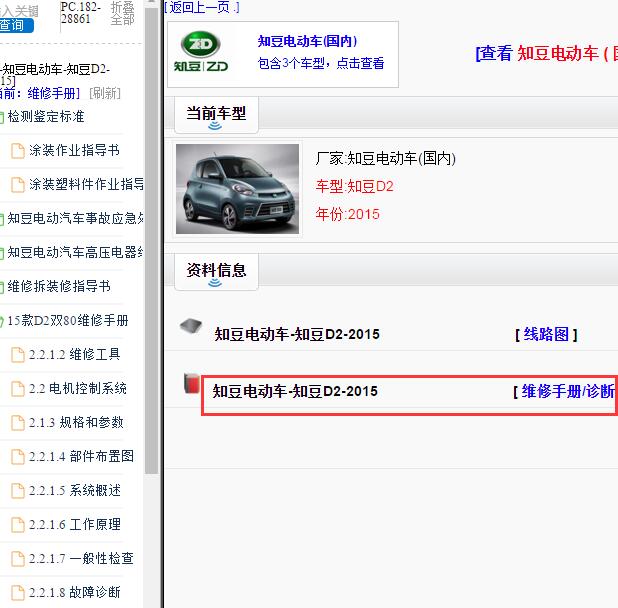618x608 pixels.
Task: Collapse 15款D2双80维修手册 folder
Action: click(x=68, y=320)
